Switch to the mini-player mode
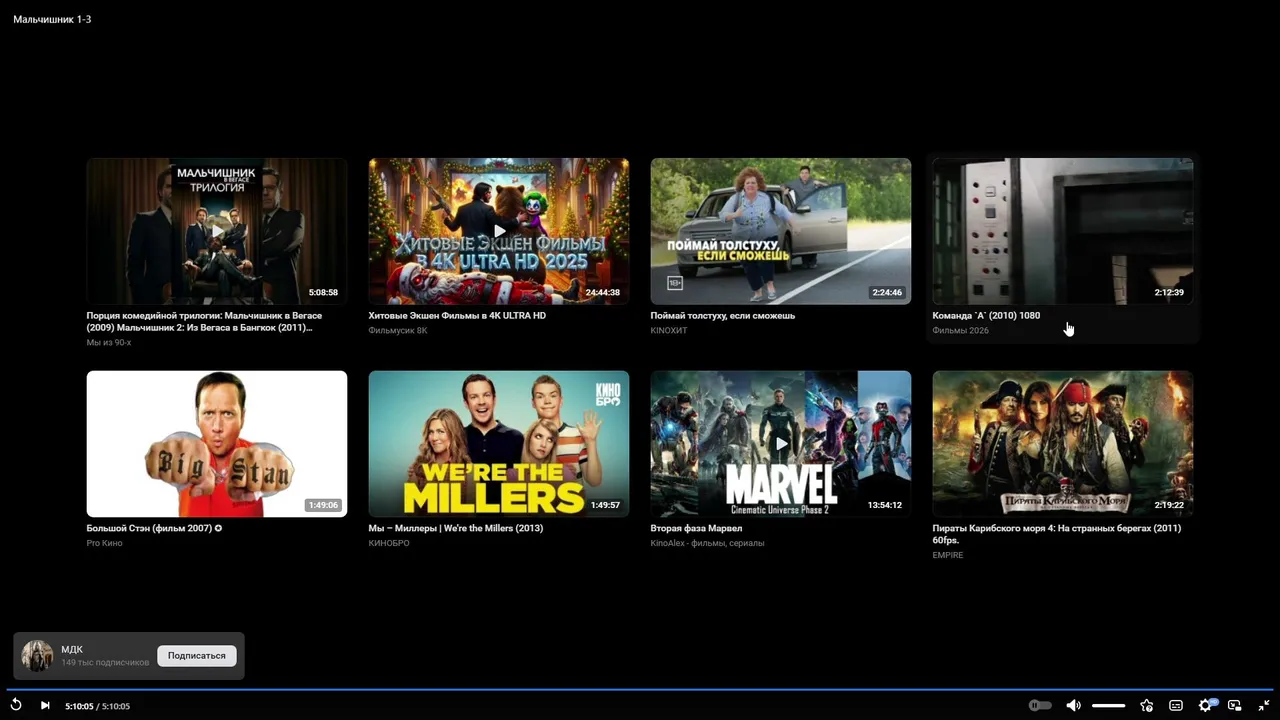Screen dimensions: 1280x720 coord(1235,705)
